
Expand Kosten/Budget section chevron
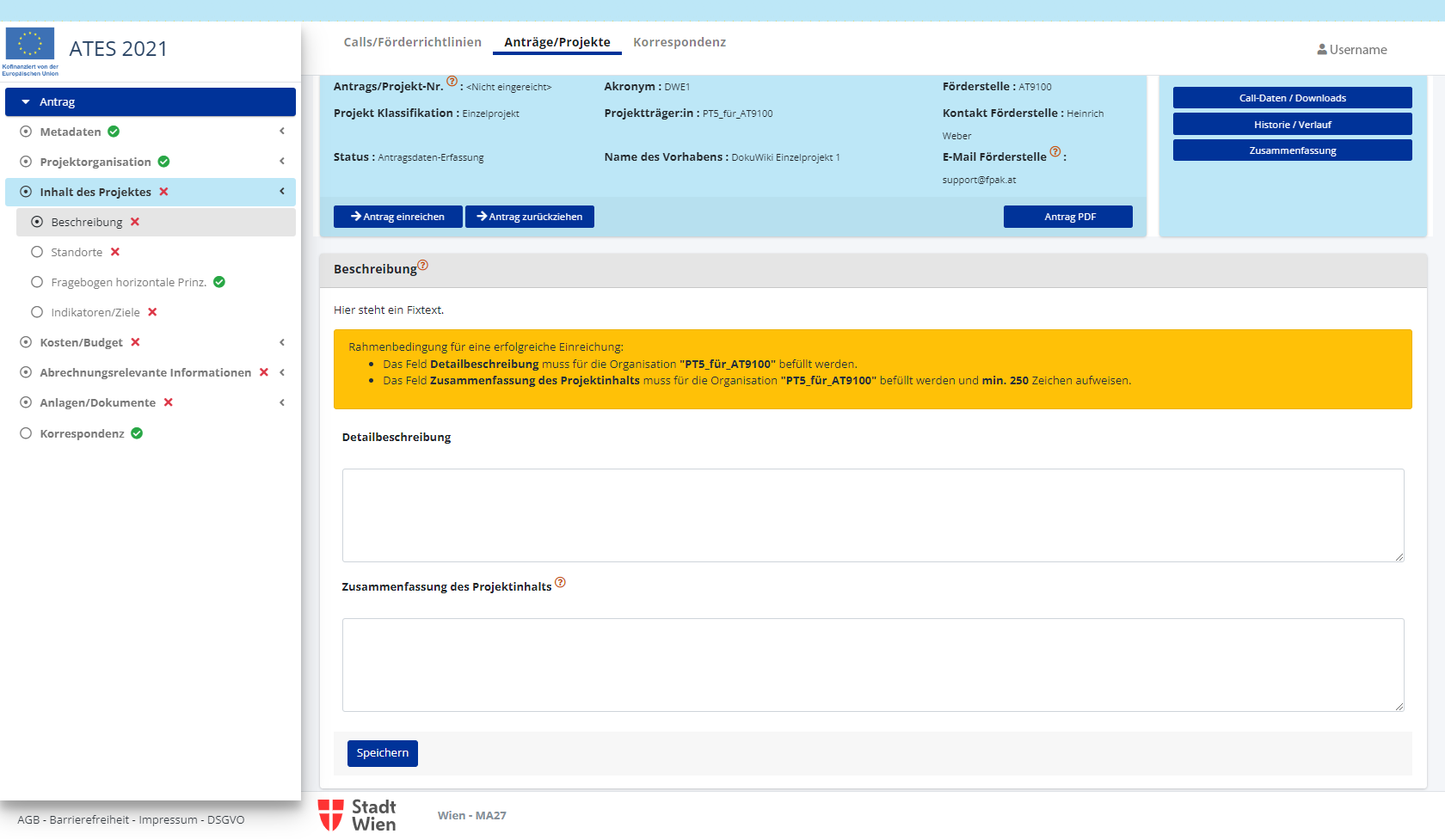[x=282, y=342]
